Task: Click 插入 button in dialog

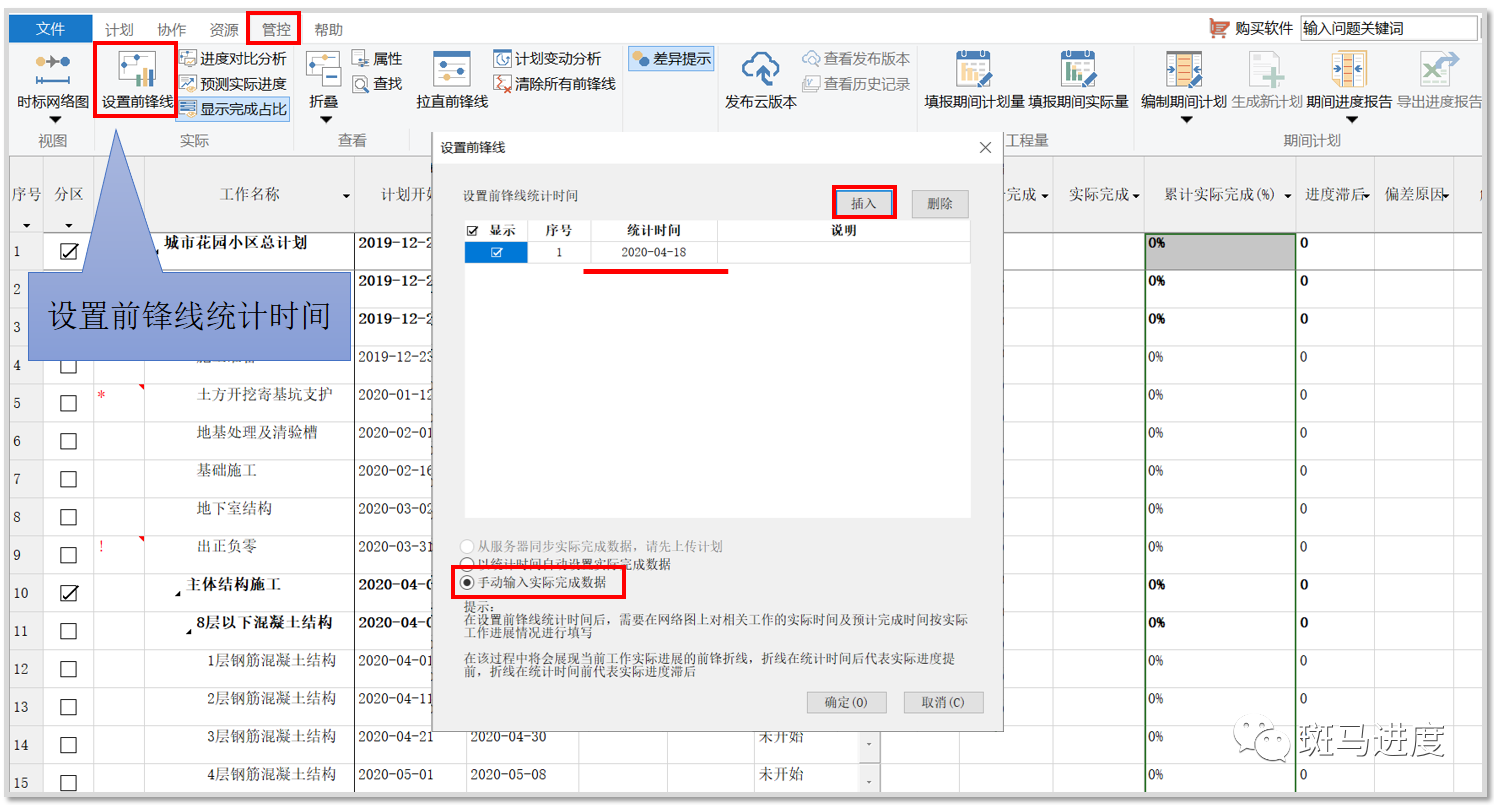Action: pyautogui.click(x=863, y=203)
